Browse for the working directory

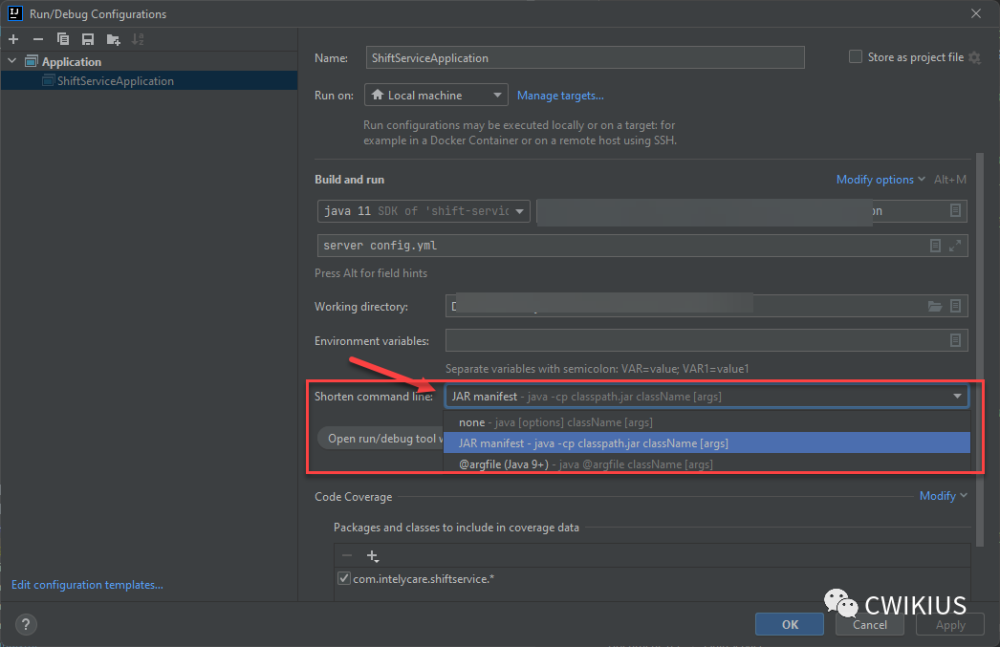tap(934, 308)
